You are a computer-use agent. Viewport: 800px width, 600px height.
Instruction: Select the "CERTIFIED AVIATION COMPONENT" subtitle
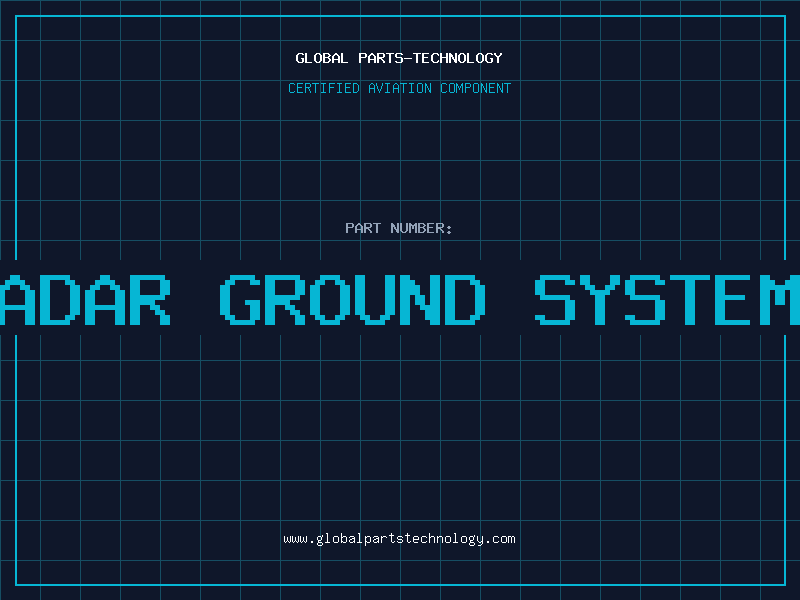tap(399, 88)
